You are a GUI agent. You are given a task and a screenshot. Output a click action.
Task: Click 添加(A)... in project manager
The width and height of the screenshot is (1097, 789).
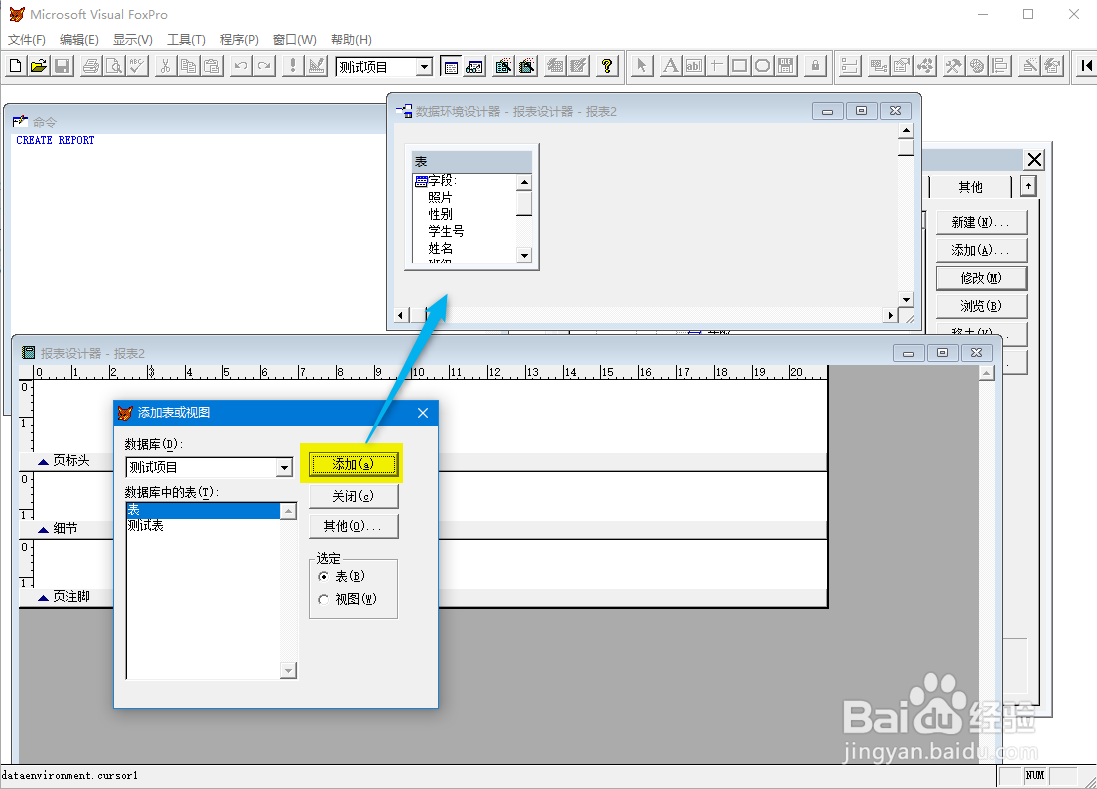[981, 250]
